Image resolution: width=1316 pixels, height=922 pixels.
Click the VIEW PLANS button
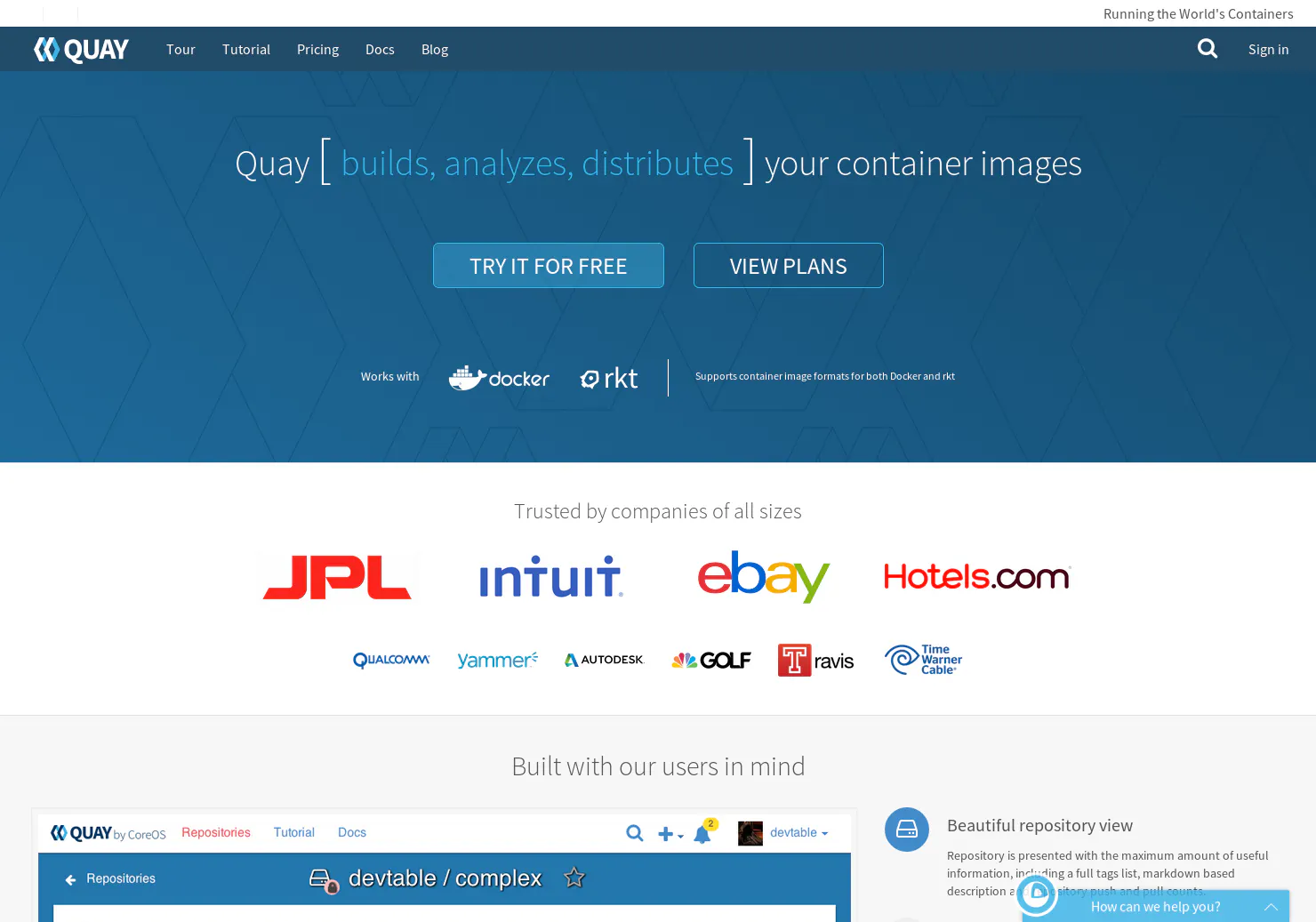[789, 265]
